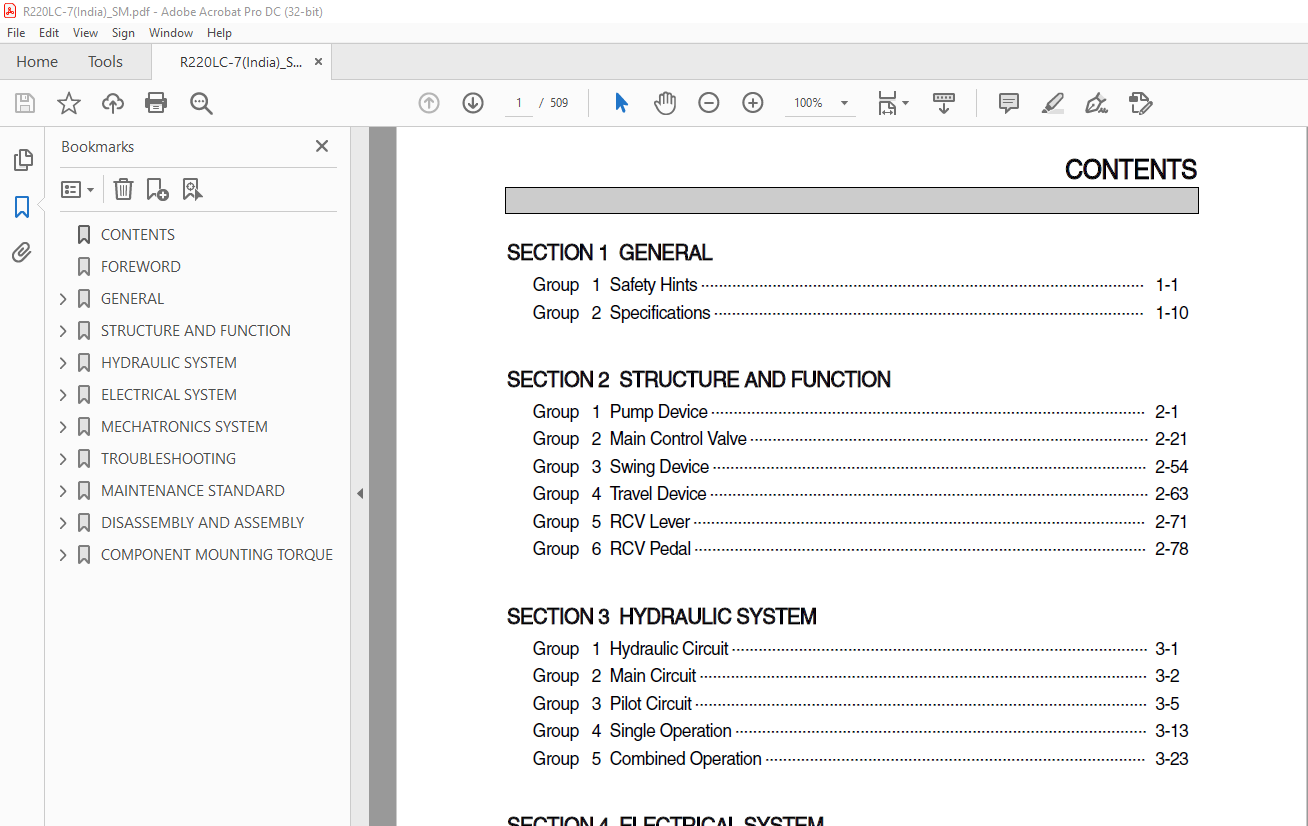Open the File menu
The width and height of the screenshot is (1308, 826).
coord(16,33)
